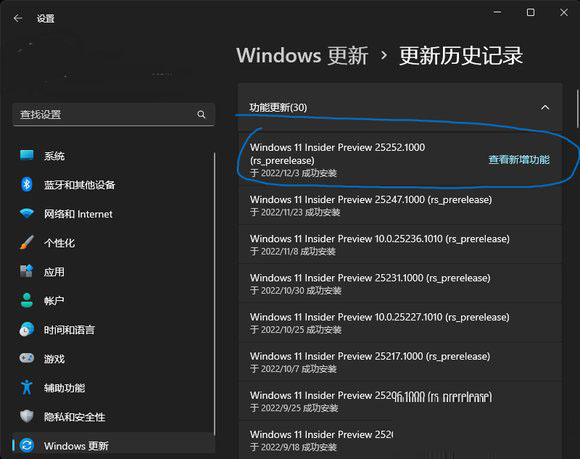Click the Windows 更新 breadcrumb link
This screenshot has height=459, width=580.
[x=302, y=55]
